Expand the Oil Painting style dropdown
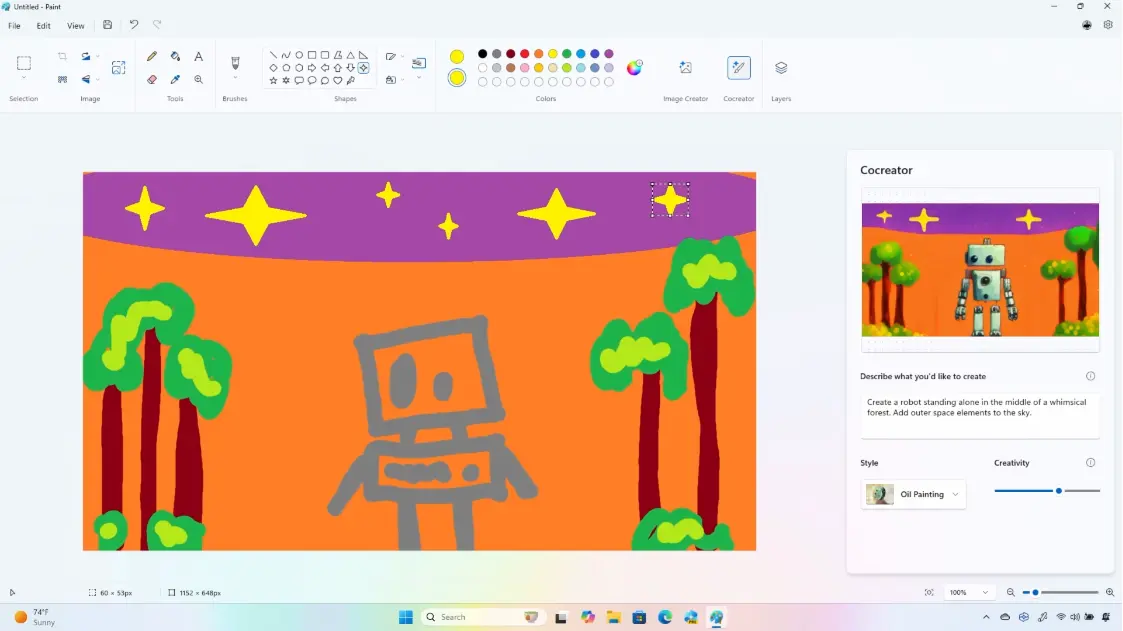Image resolution: width=1123 pixels, height=631 pixels. [913, 494]
